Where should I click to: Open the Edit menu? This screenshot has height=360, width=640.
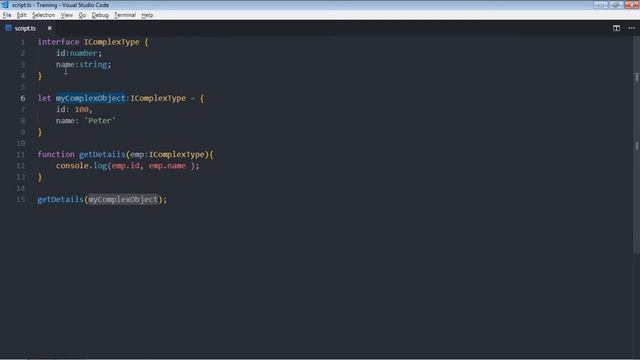pos(21,15)
